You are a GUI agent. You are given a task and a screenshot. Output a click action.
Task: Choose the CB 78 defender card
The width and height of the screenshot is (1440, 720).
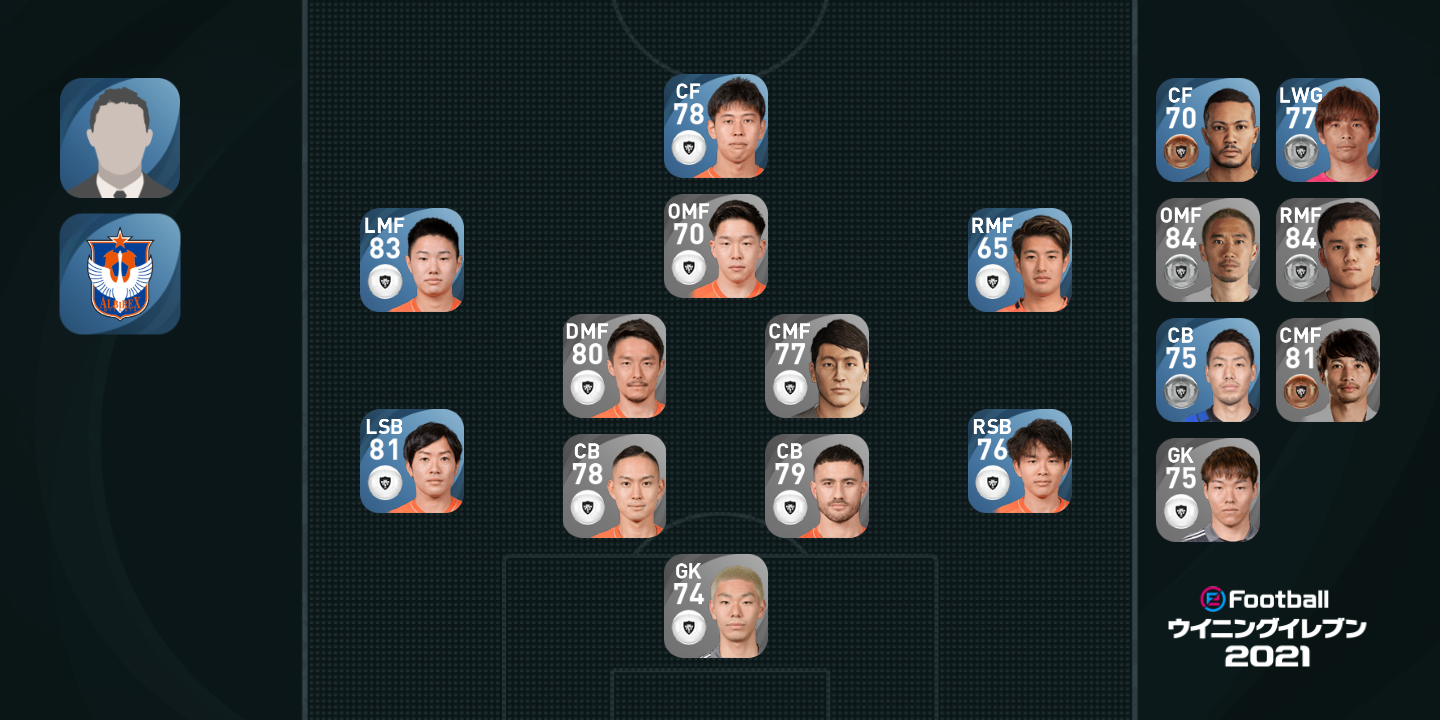[x=615, y=486]
